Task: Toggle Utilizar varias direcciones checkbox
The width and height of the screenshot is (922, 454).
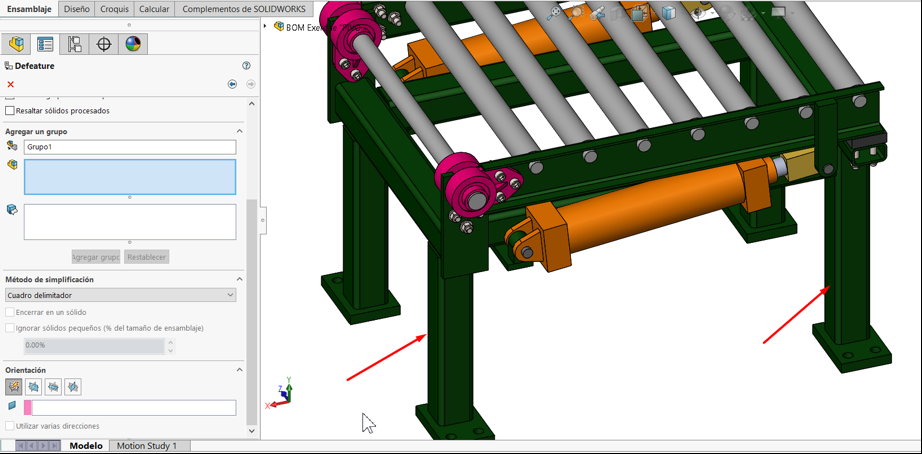Action: coord(9,426)
